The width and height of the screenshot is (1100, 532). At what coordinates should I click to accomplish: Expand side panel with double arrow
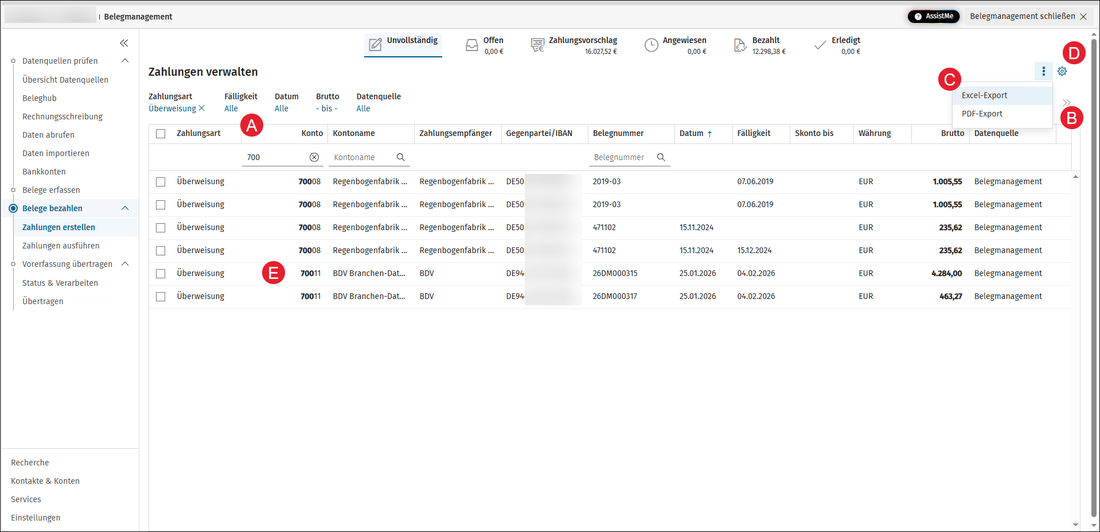pos(1066,102)
